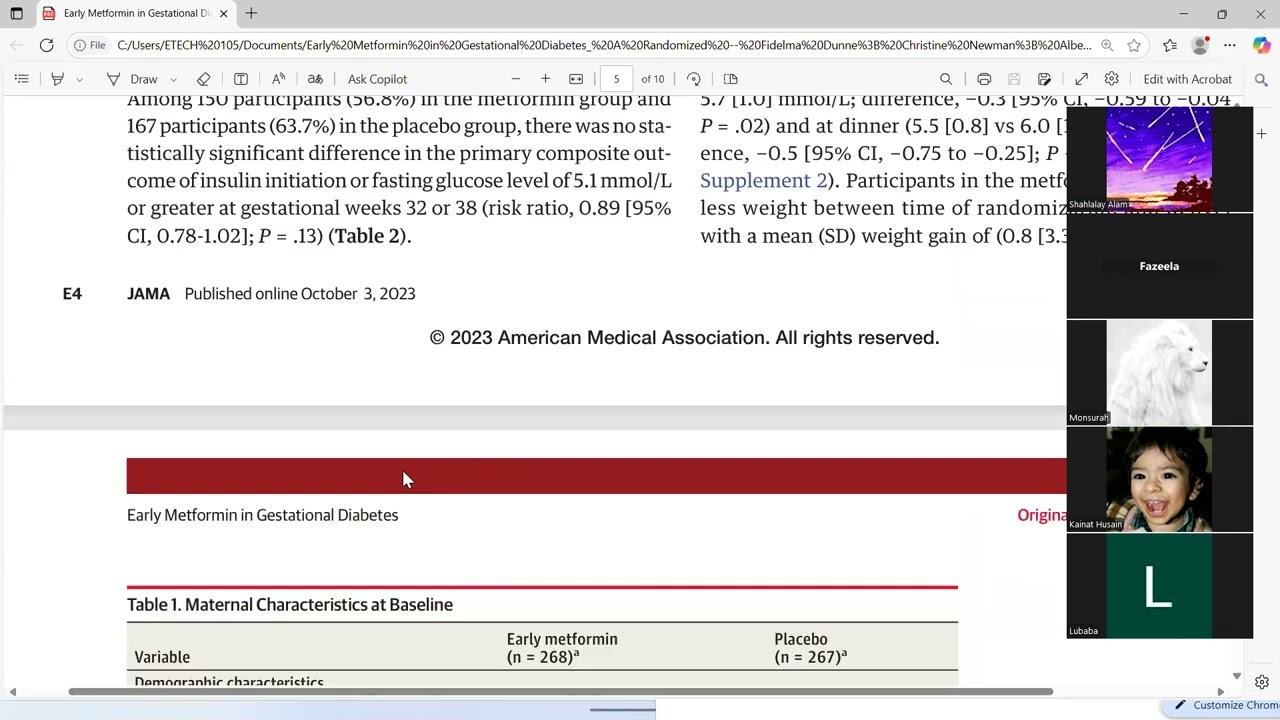1280x720 pixels.
Task: Go back to previous page
Action: coord(15,45)
